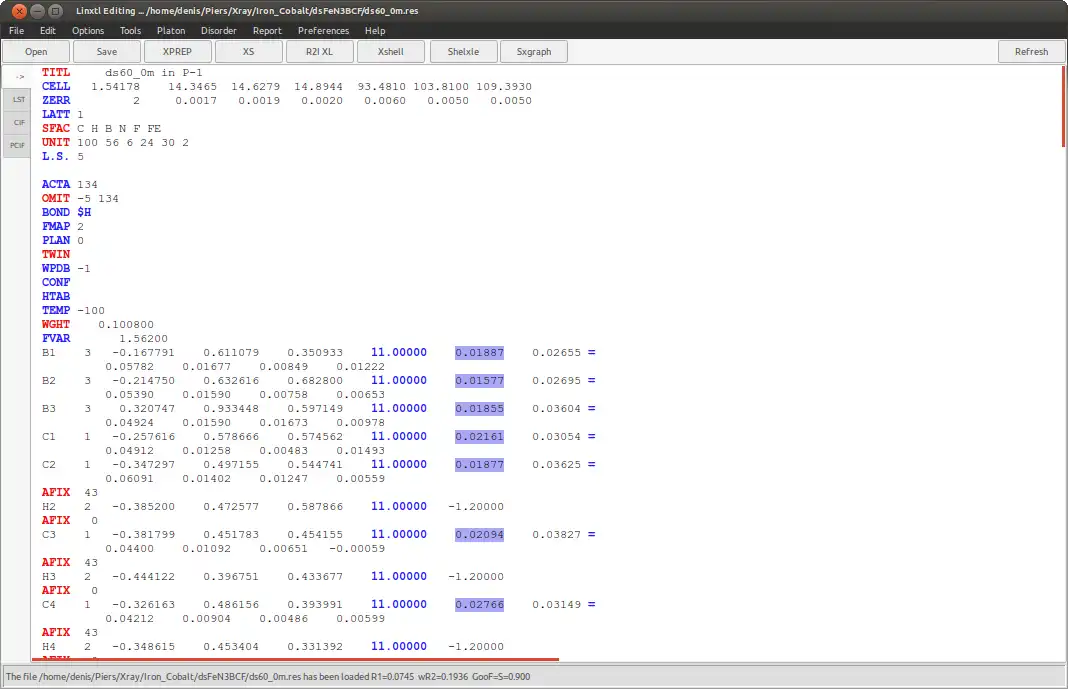Click the CELL keyword
The height and width of the screenshot is (689, 1068).
[x=56, y=86]
